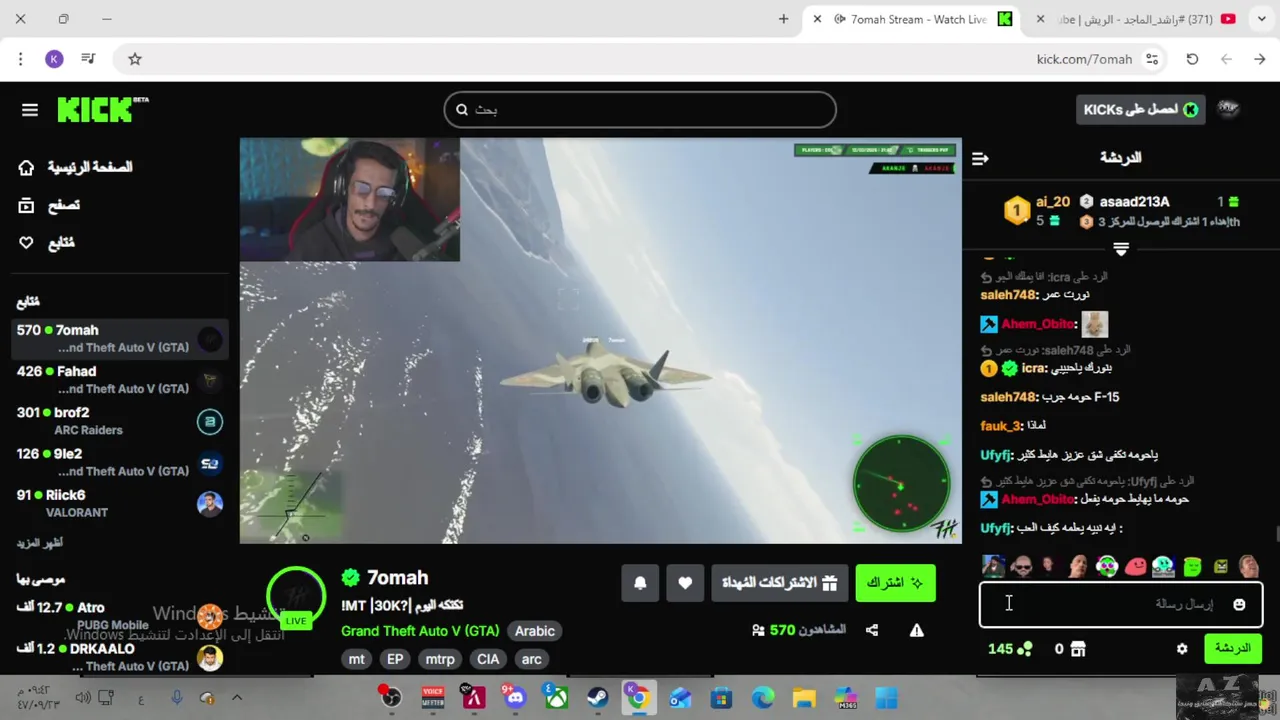Click the KICK logo

[x=102, y=109]
